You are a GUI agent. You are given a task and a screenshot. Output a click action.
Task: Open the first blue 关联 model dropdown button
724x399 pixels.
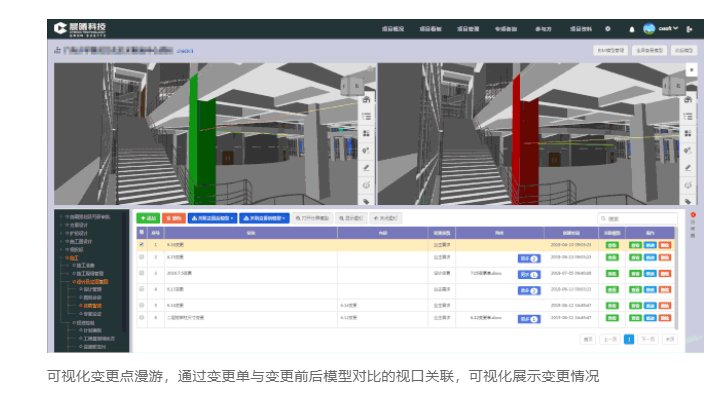pyautogui.click(x=212, y=218)
